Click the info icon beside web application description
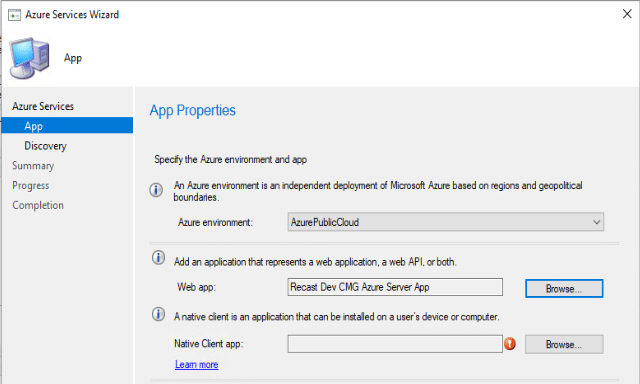Screen dimensions: 640x384 (158, 257)
